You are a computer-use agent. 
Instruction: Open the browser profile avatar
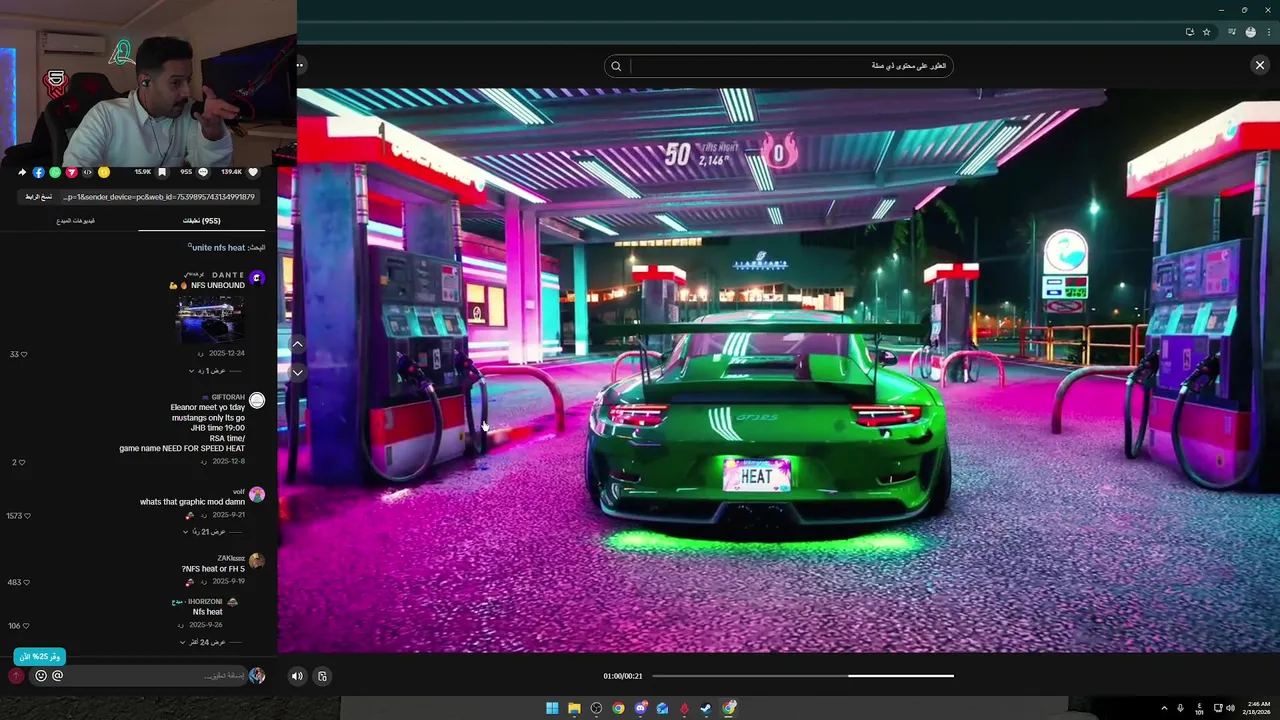coord(1250,32)
